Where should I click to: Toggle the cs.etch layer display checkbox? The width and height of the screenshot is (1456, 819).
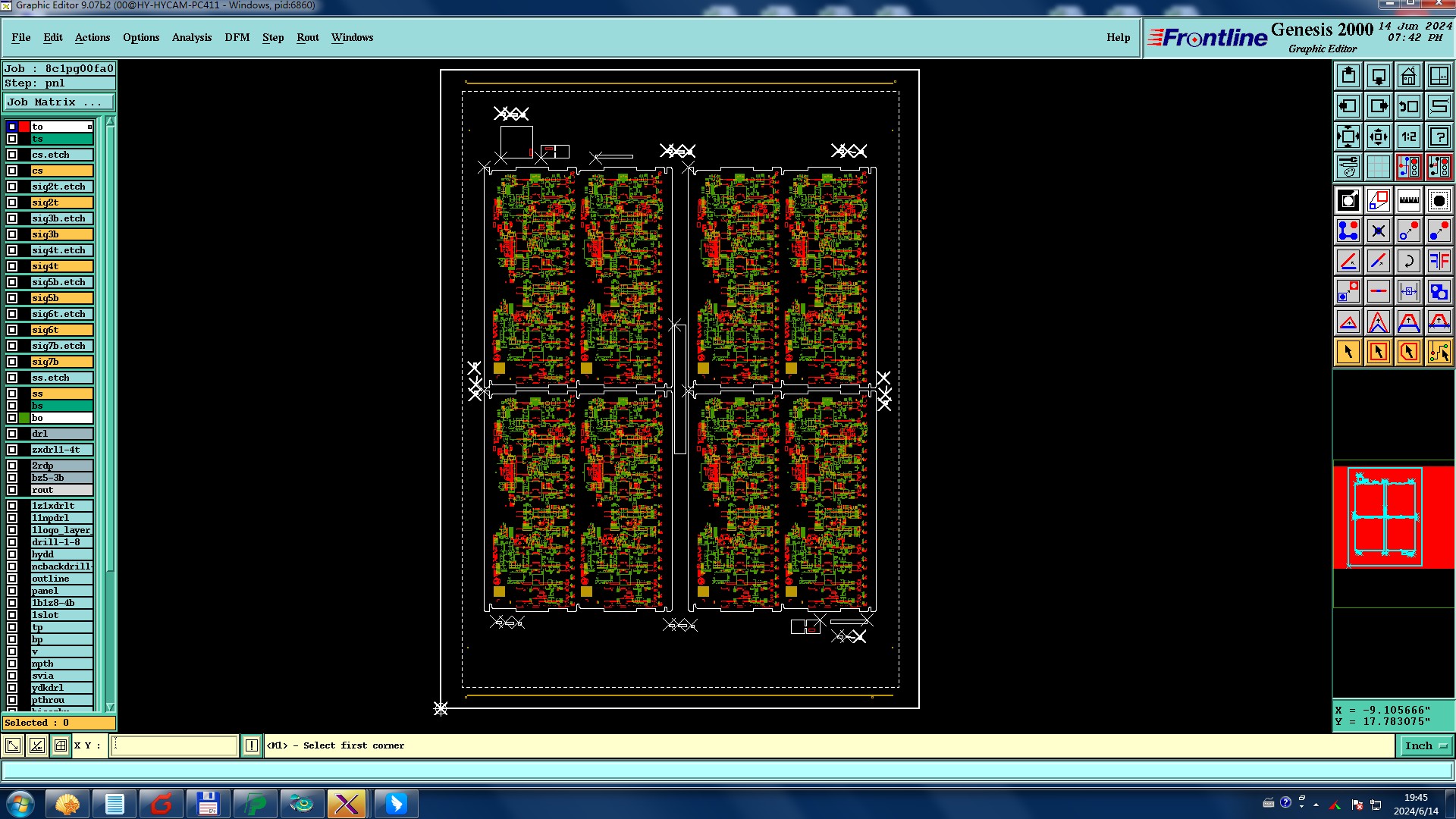click(x=12, y=155)
